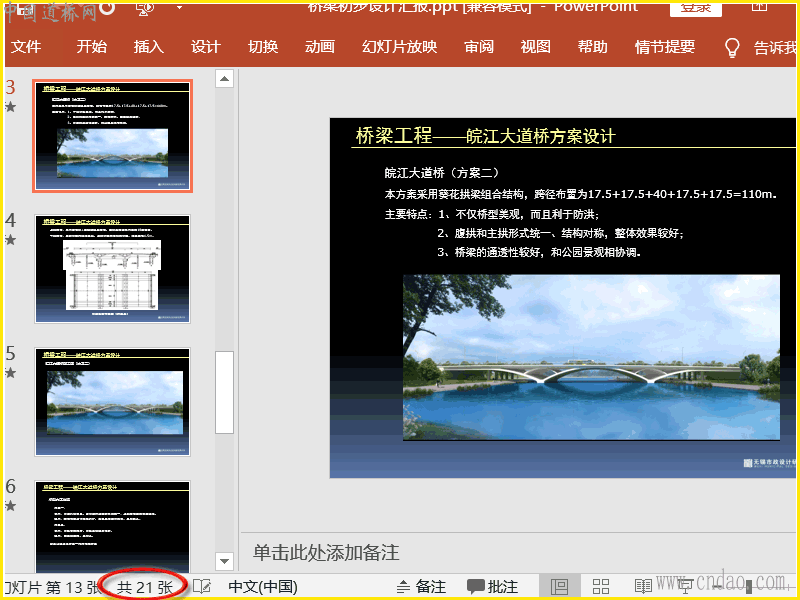This screenshot has width=800, height=600.
Task: Click the spell check book icon
Action: tap(202, 587)
